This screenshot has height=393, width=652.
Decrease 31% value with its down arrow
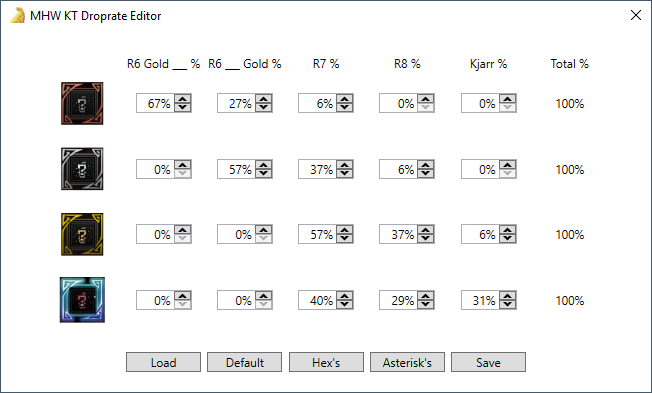508,304
